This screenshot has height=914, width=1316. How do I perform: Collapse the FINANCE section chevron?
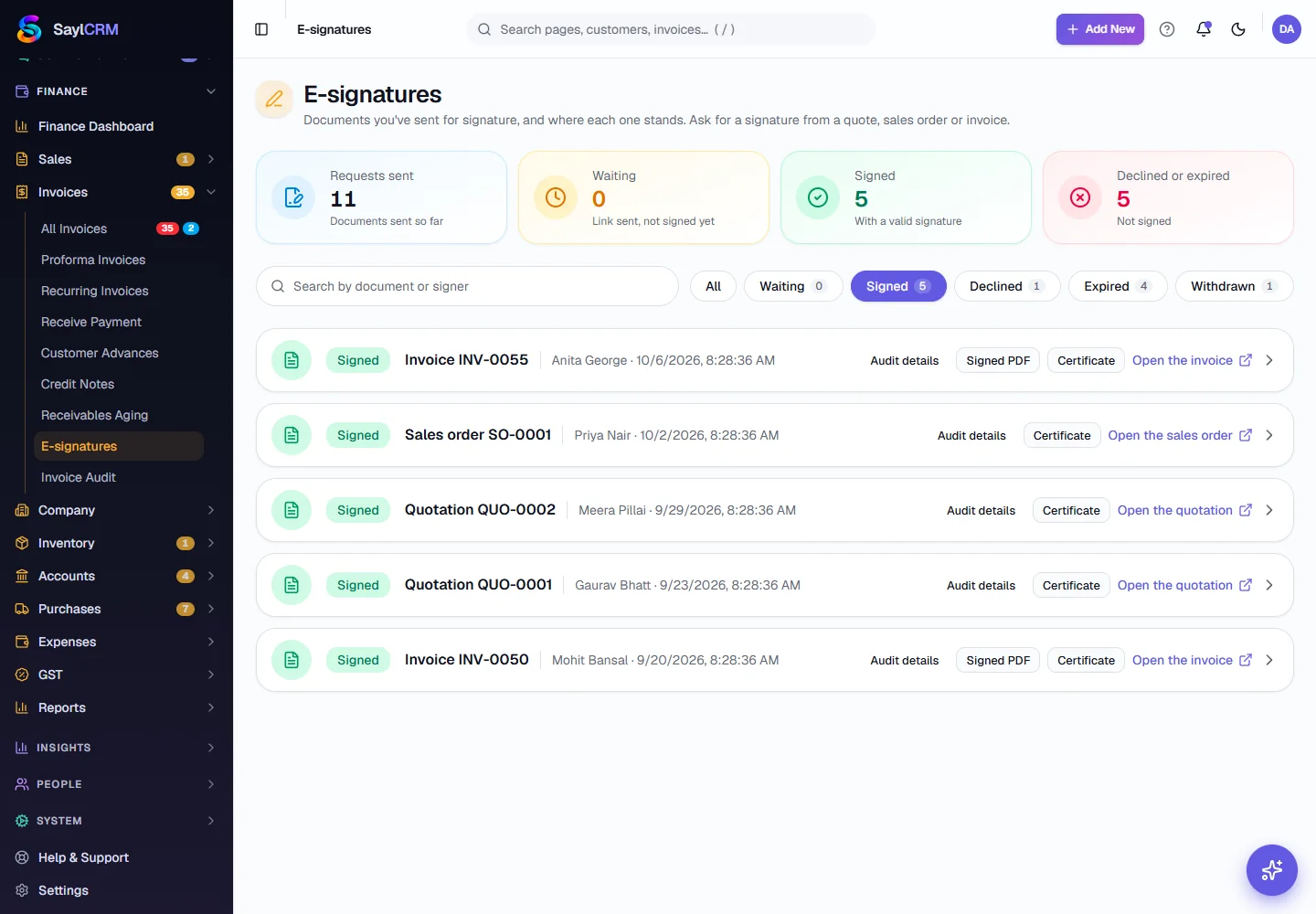click(x=211, y=91)
